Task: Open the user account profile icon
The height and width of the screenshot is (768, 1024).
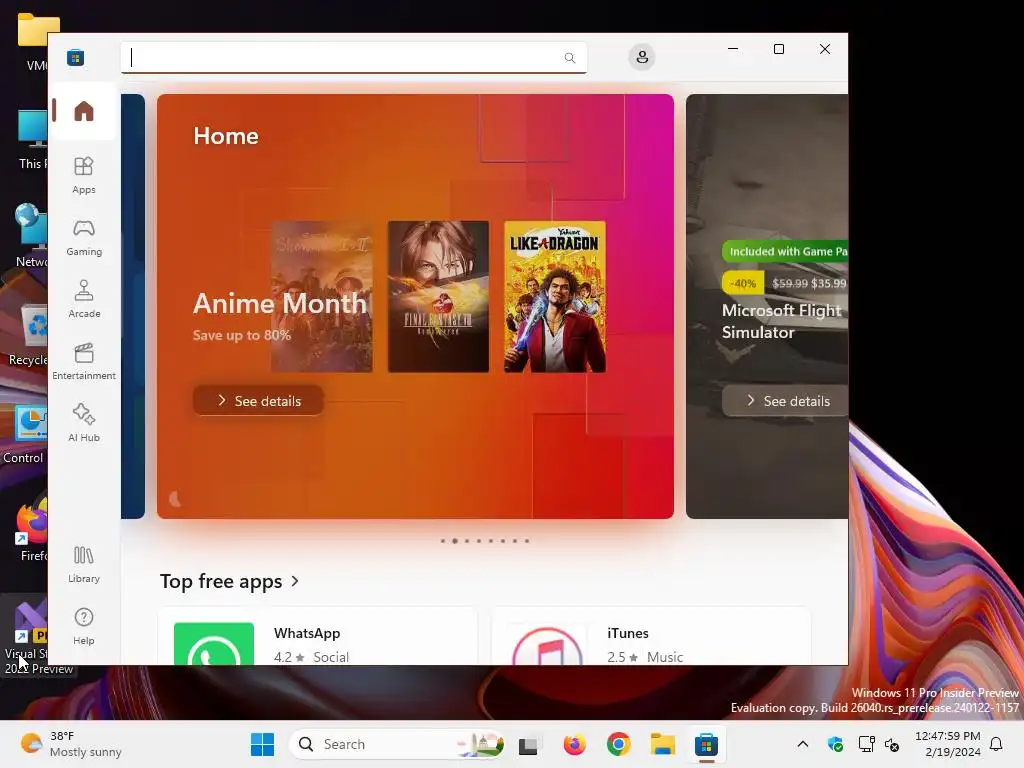Action: pyautogui.click(x=642, y=57)
